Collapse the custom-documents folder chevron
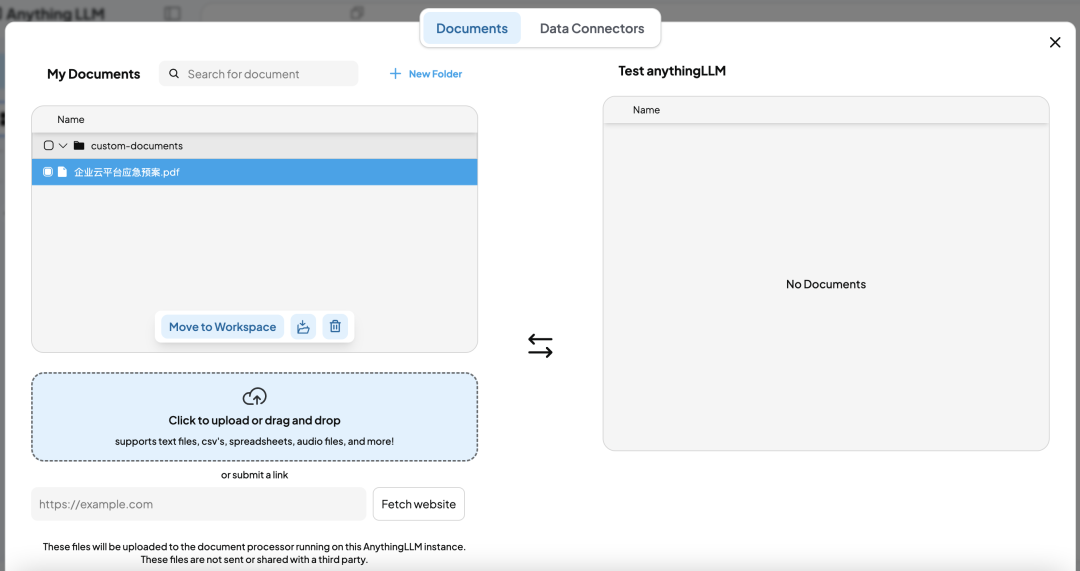Viewport: 1080px width, 571px height. click(63, 145)
